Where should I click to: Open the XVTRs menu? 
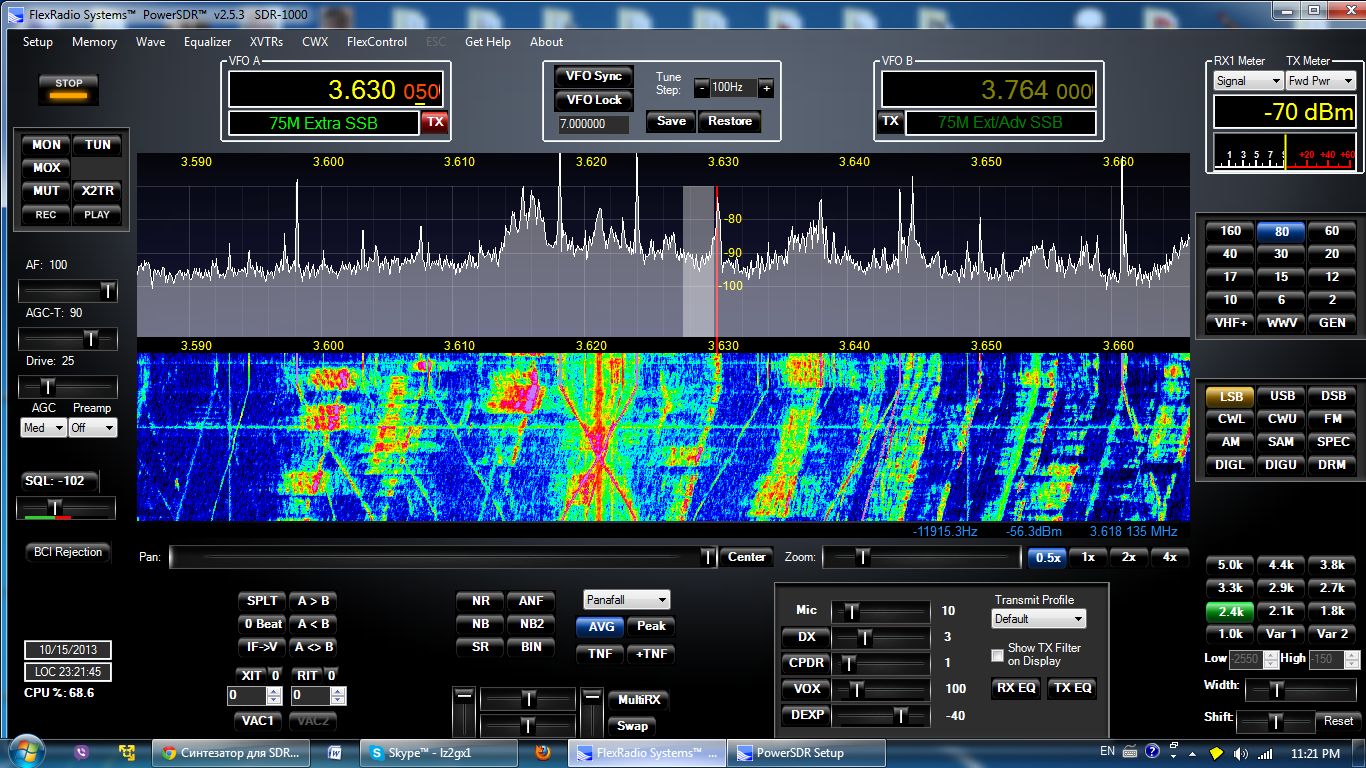coord(266,42)
